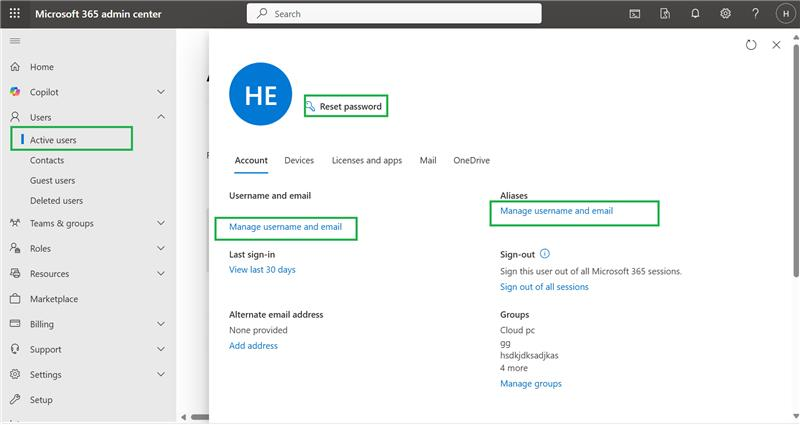Expand the Settings chevron in sidebar
The height and width of the screenshot is (425, 800).
click(x=161, y=374)
